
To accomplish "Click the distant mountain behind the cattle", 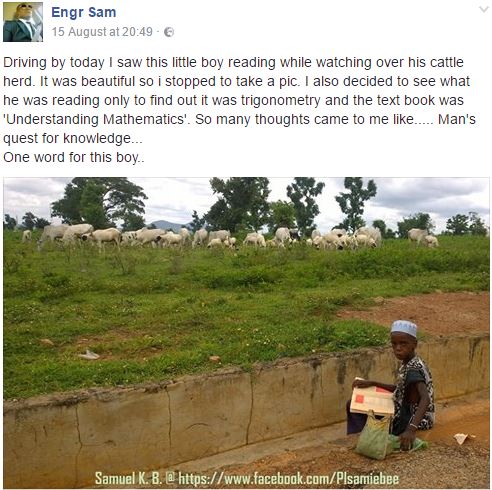I will [167, 225].
